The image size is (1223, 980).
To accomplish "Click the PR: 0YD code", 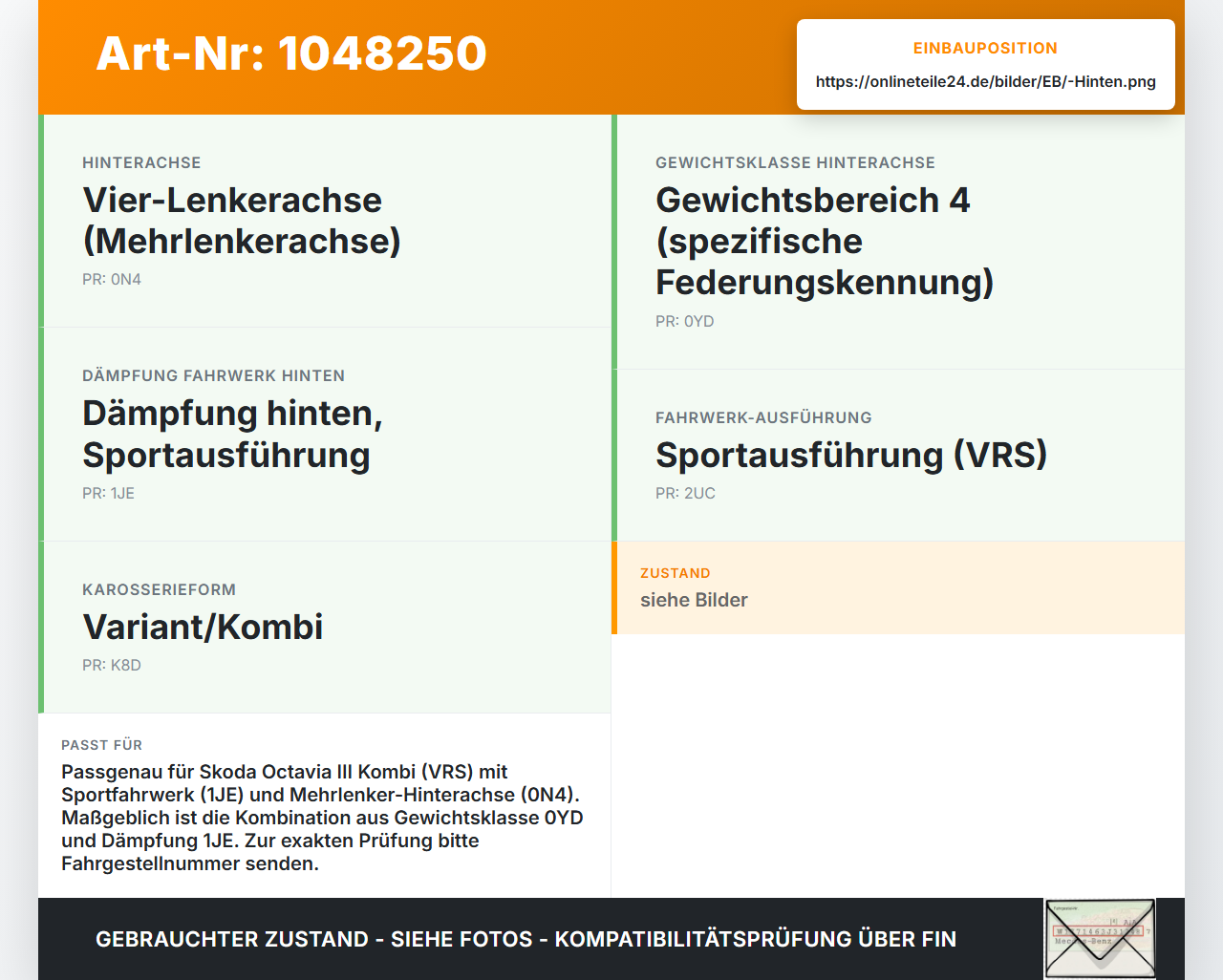I will [684, 321].
